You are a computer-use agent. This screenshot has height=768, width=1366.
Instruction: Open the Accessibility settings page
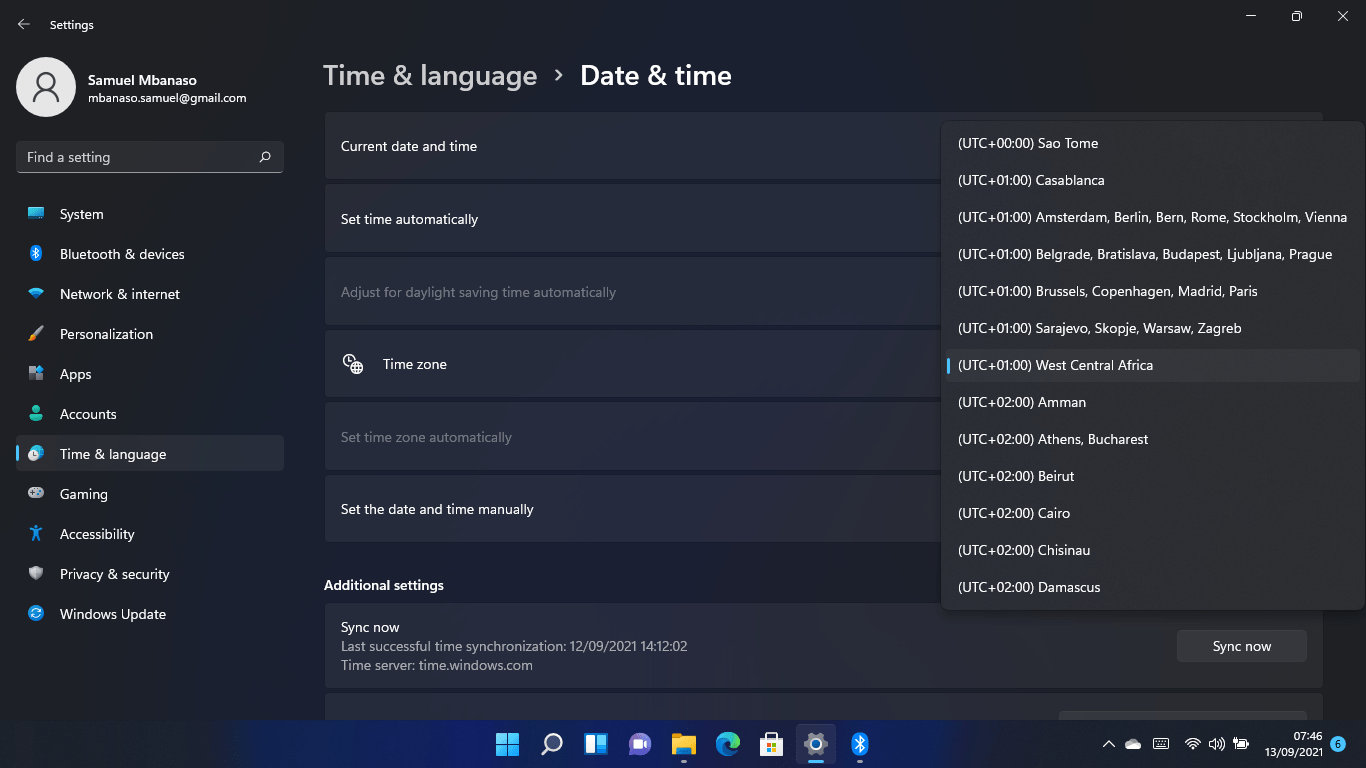coord(97,534)
